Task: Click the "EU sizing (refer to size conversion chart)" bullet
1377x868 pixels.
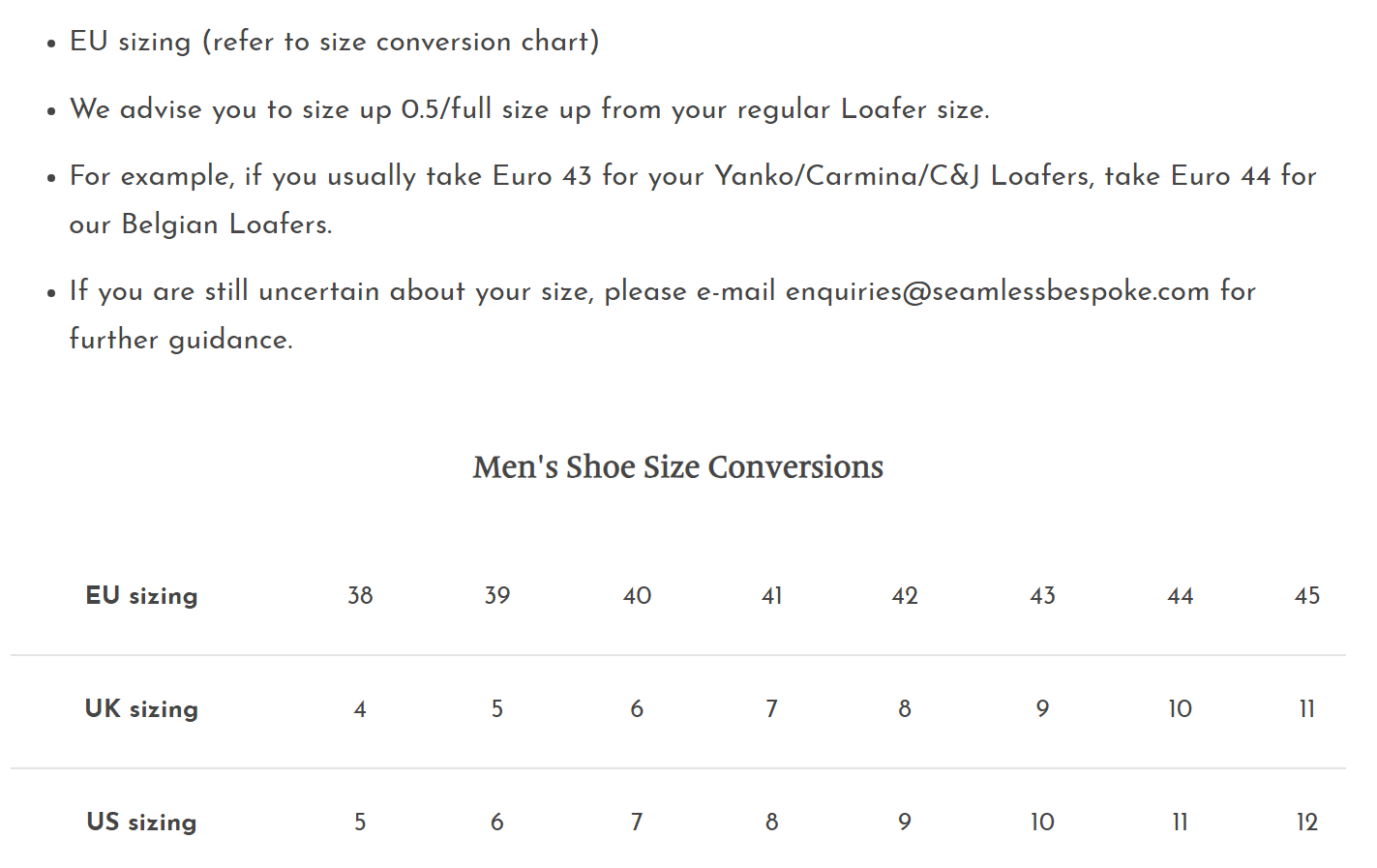Action: coord(334,42)
